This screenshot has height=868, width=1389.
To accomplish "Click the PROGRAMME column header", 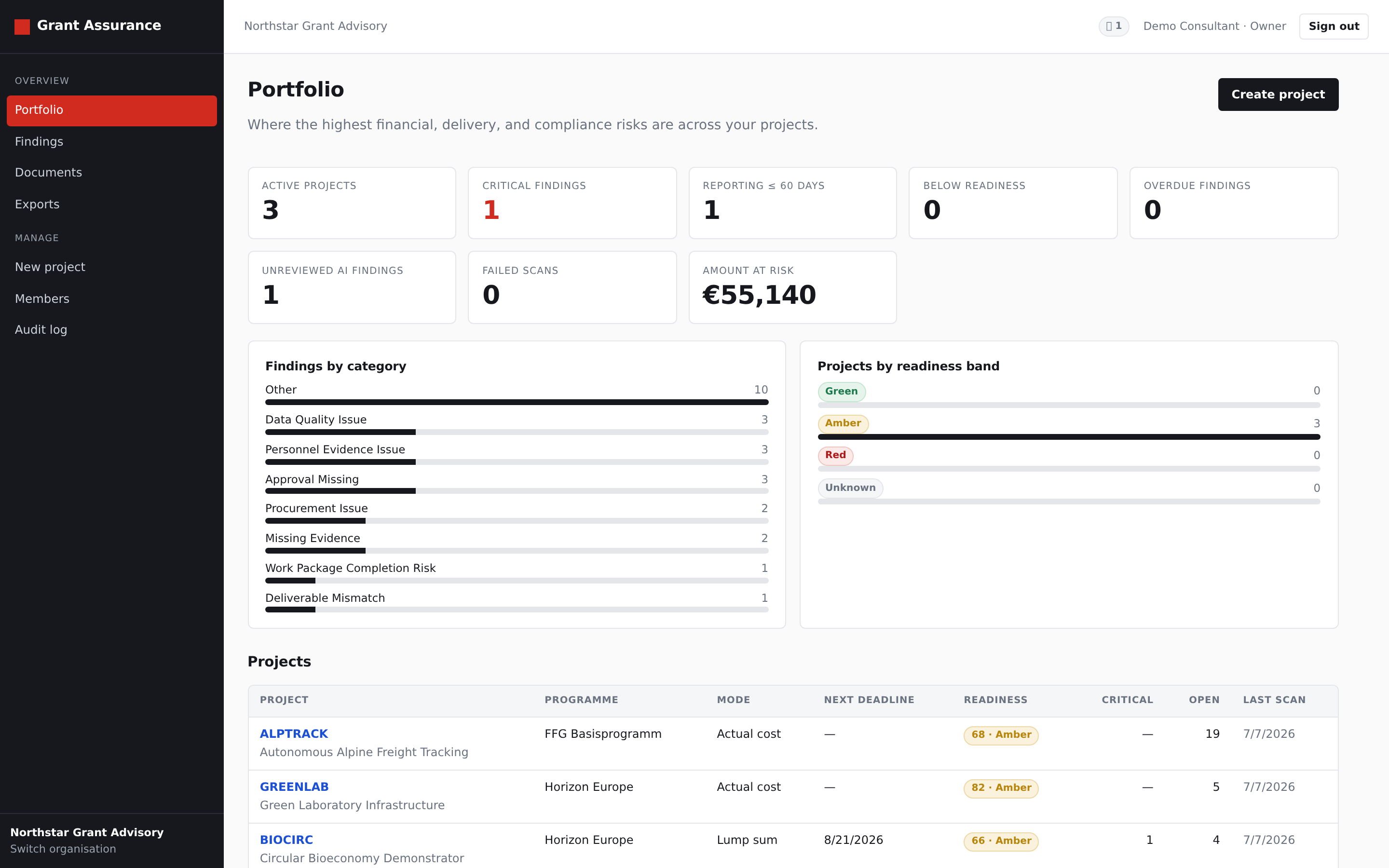I will pos(582,700).
